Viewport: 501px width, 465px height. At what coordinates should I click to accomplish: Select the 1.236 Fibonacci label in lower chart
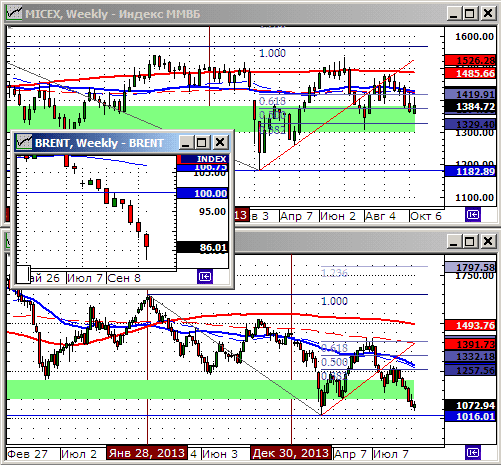334,273
